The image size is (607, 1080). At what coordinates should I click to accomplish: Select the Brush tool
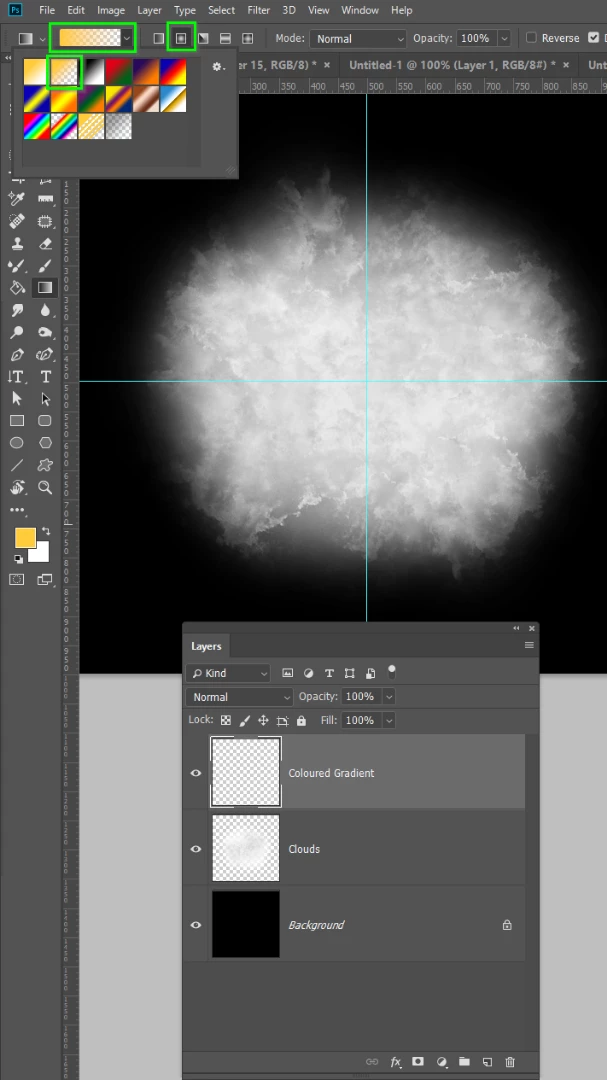pos(45,266)
